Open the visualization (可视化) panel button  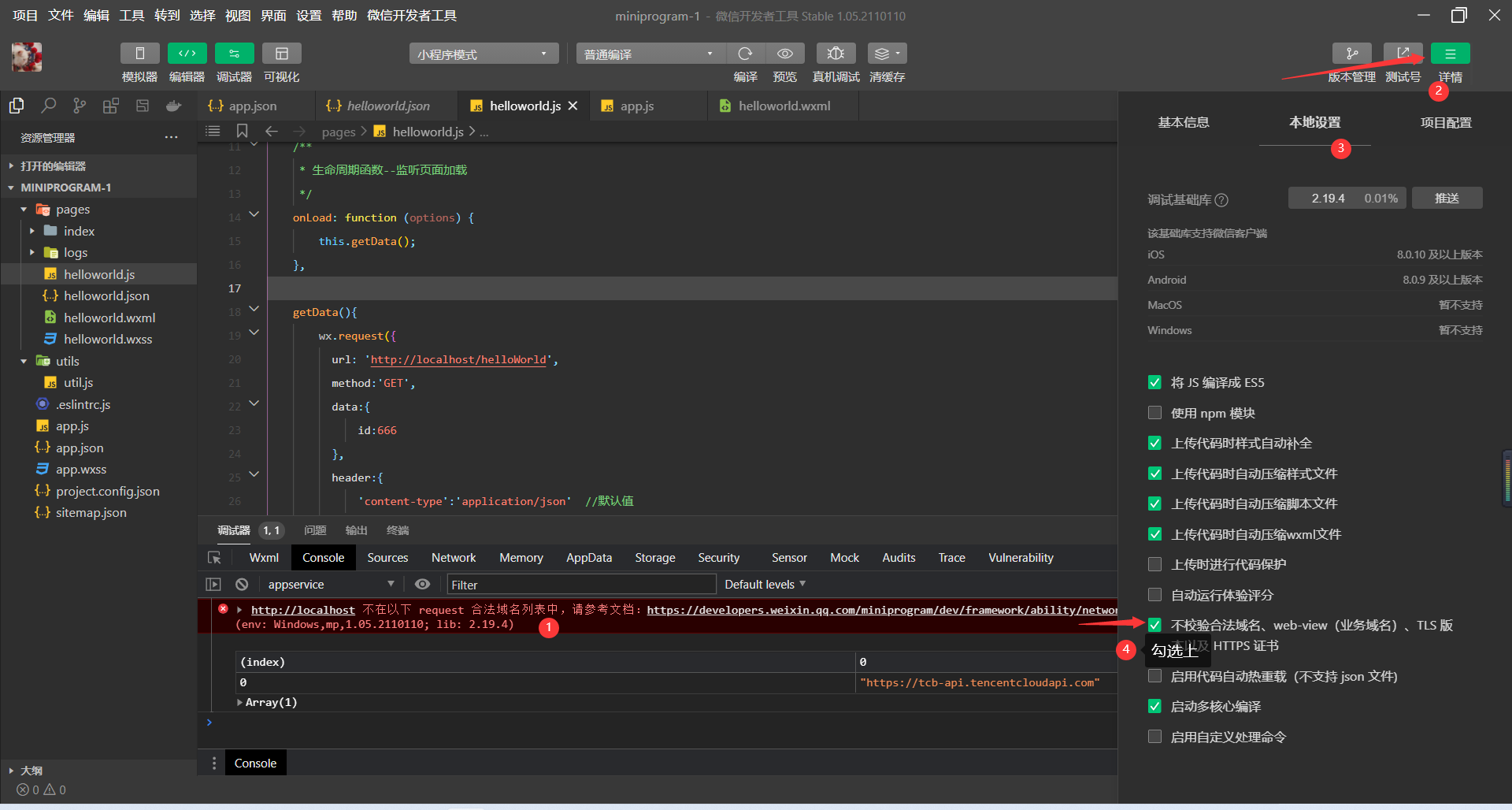(x=282, y=54)
